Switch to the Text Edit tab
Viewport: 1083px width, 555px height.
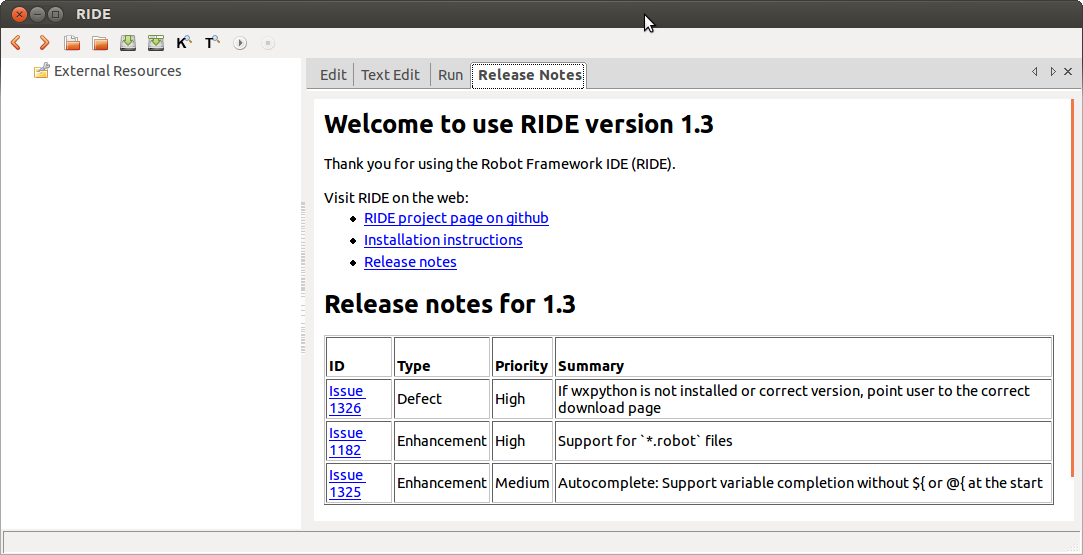click(390, 75)
